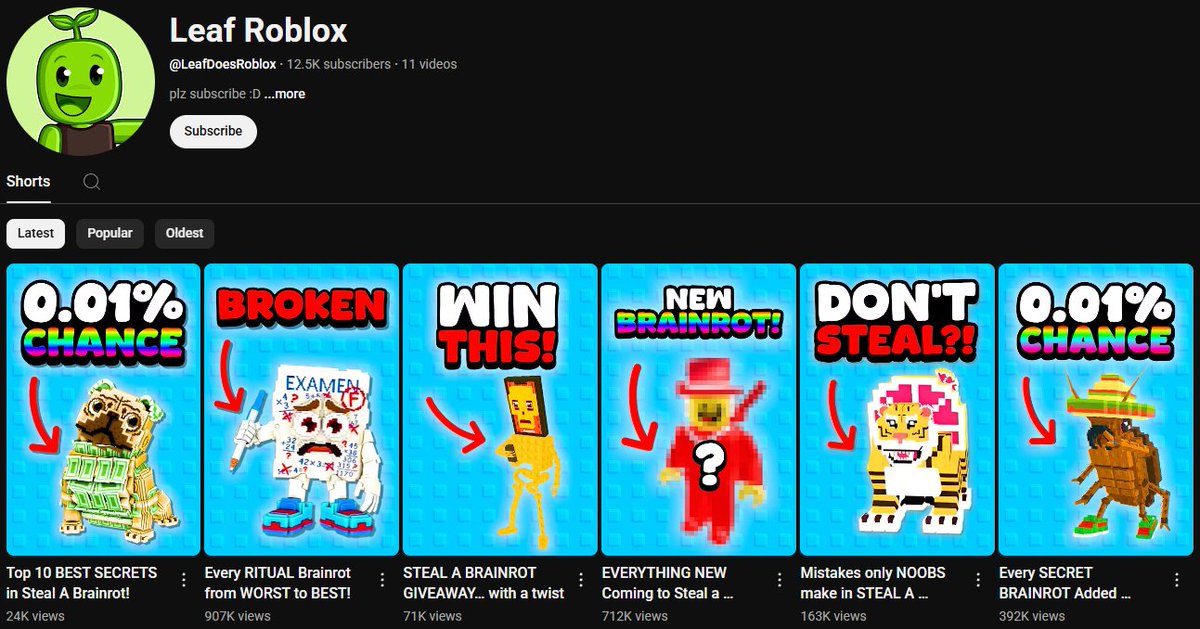Click the @LeafDoesRoblox handle
Image resolution: width=1200 pixels, height=629 pixels.
[223, 64]
